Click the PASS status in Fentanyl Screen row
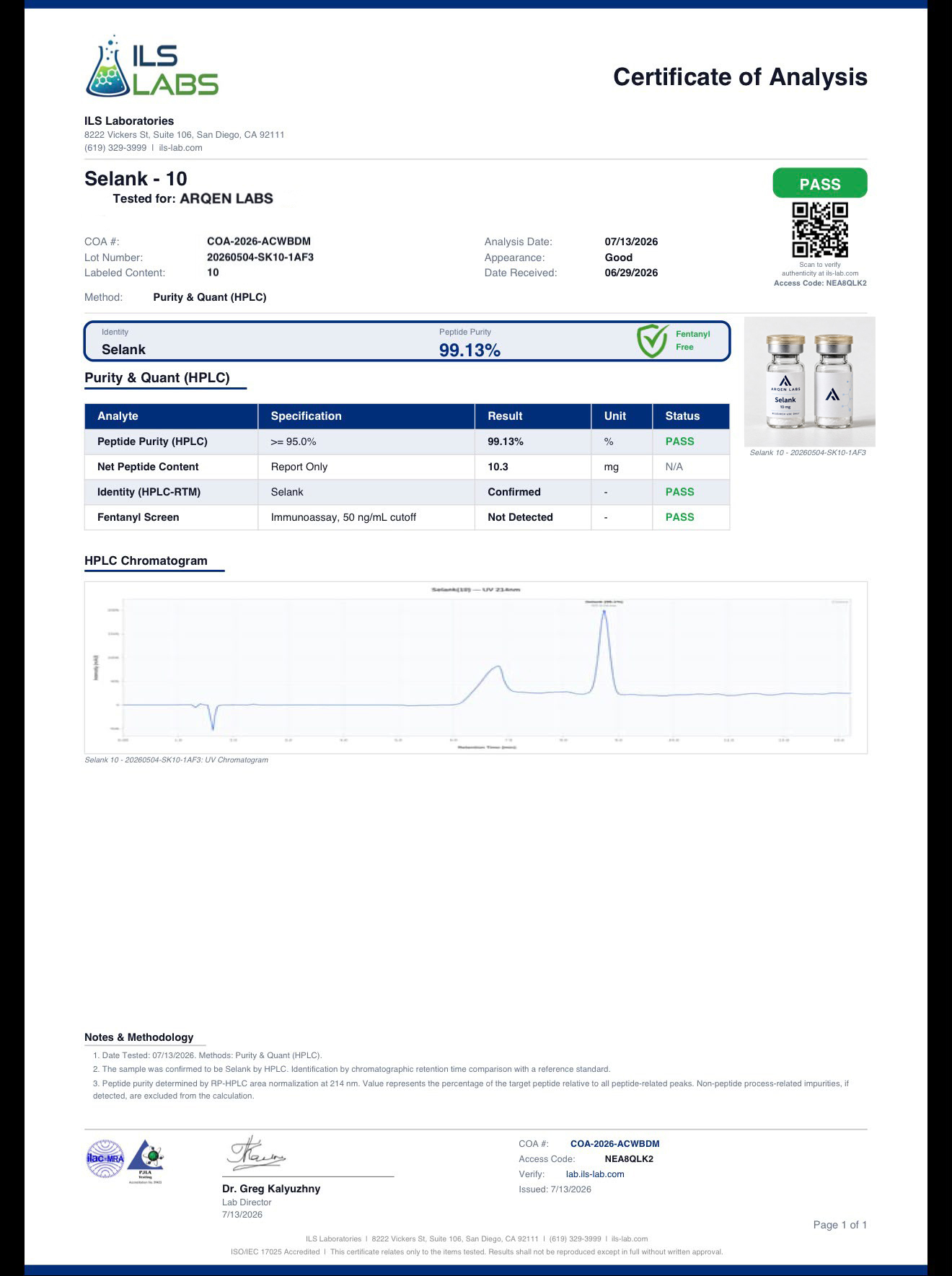The height and width of the screenshot is (1276, 952). 679,517
